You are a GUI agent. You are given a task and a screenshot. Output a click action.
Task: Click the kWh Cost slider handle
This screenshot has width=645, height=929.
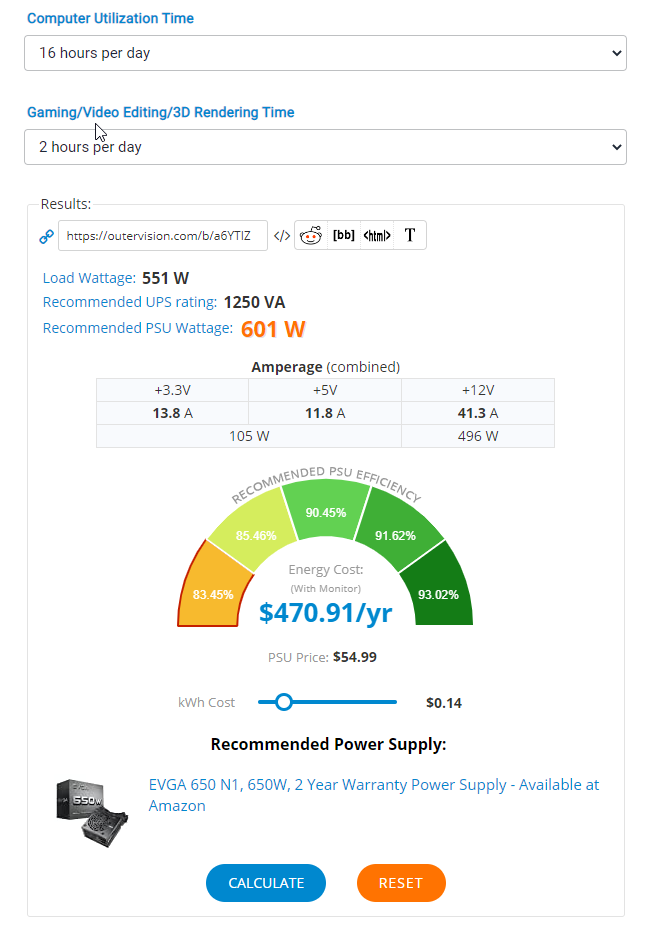click(284, 702)
